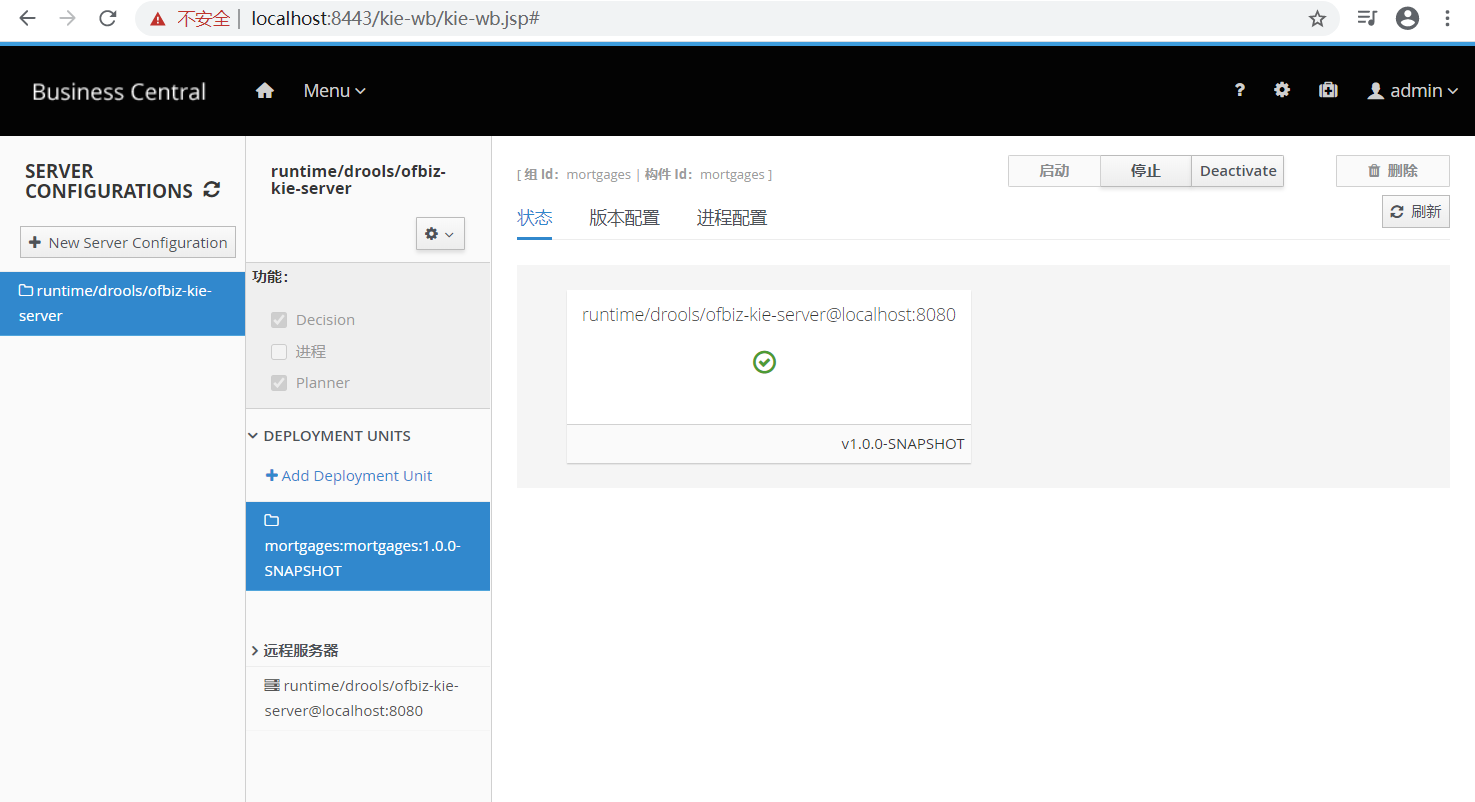Click browser back arrow

coord(28,18)
